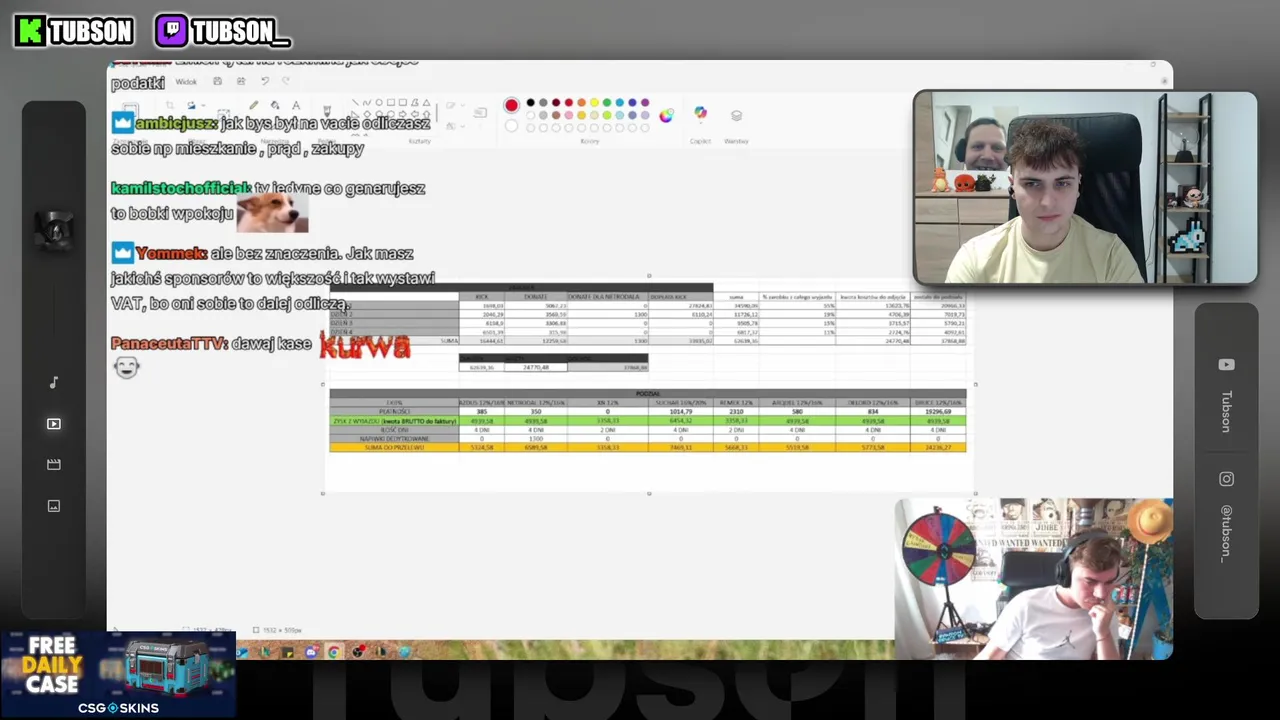Open the Copilot button in Paint
The width and height of the screenshot is (1280, 720).
[700, 114]
